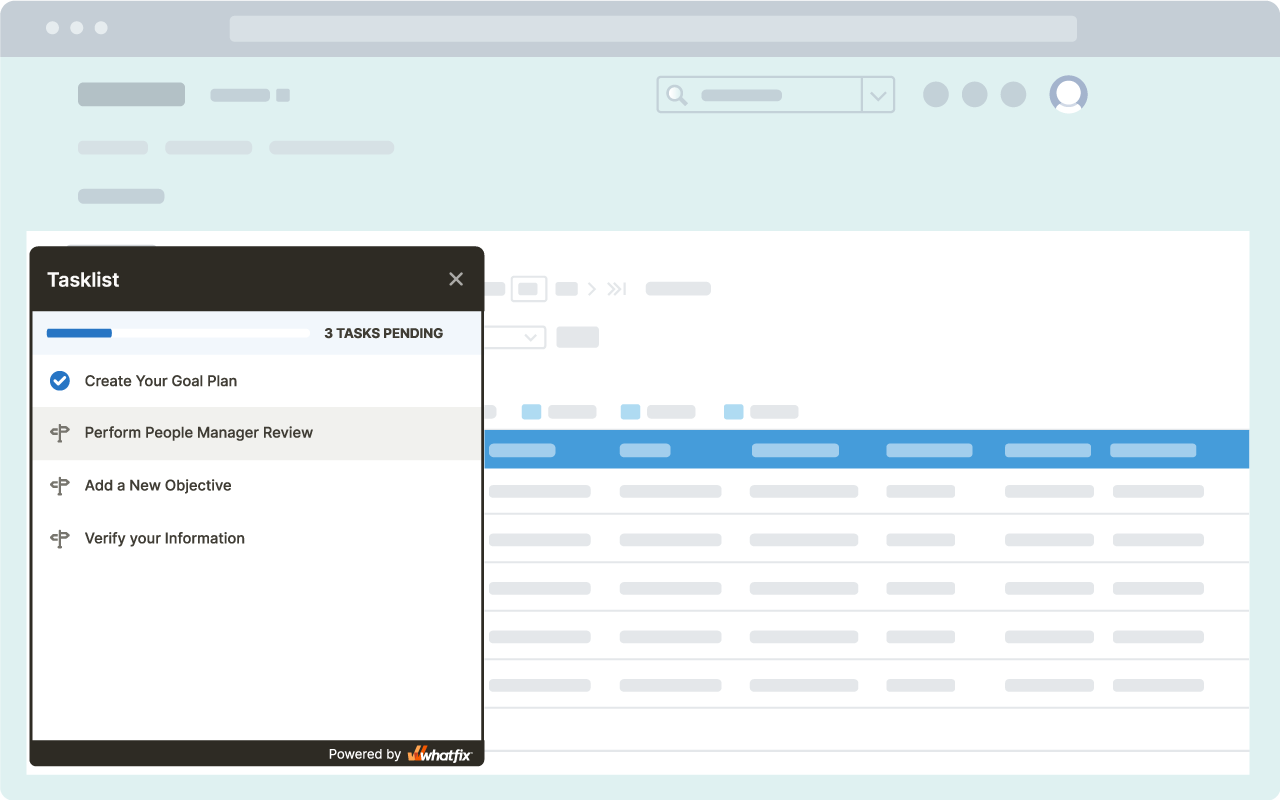Expand the search box dropdown arrow
This screenshot has height=800, width=1280.
point(878,95)
